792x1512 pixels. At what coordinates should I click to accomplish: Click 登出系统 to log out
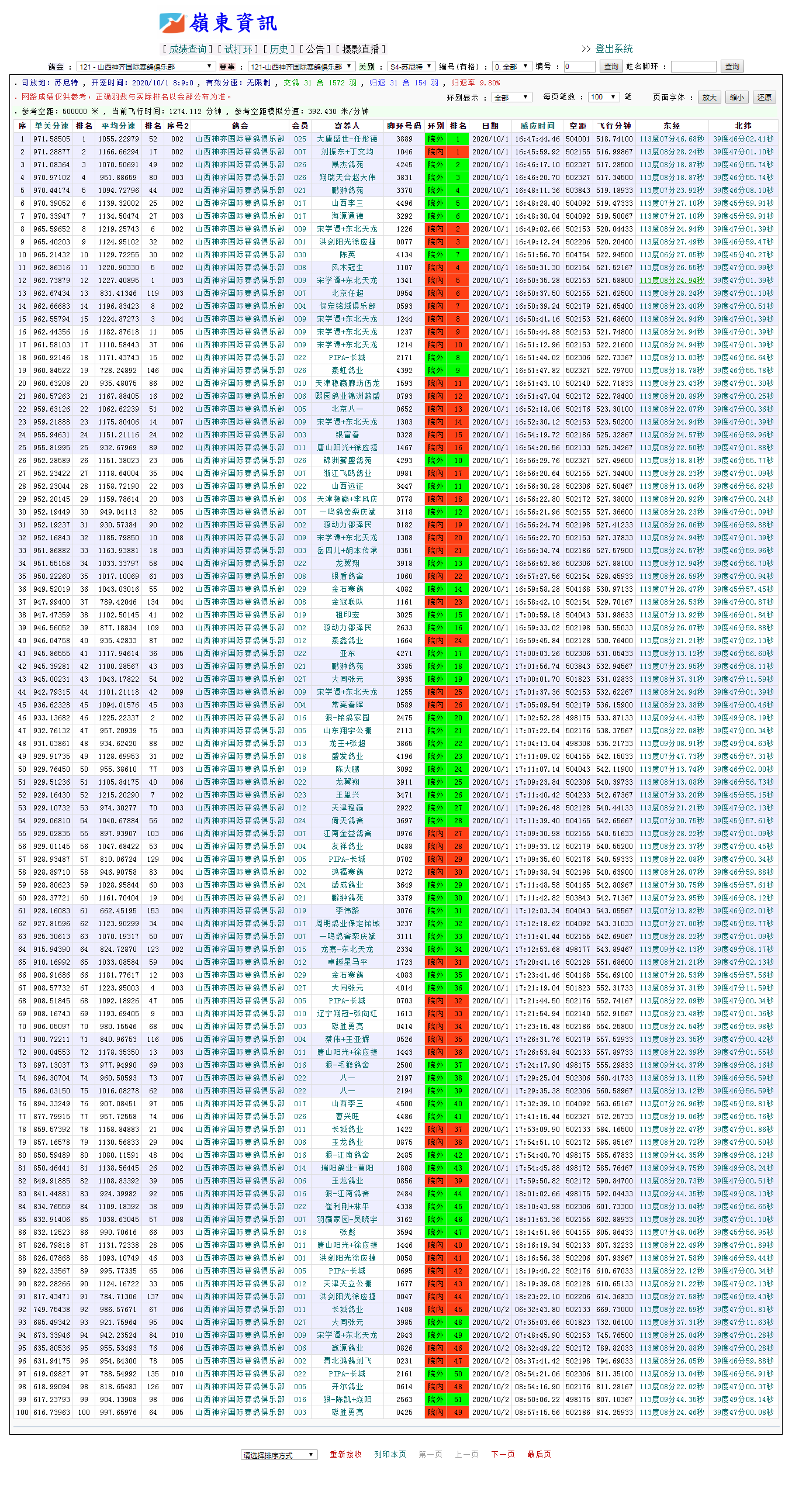click(614, 49)
